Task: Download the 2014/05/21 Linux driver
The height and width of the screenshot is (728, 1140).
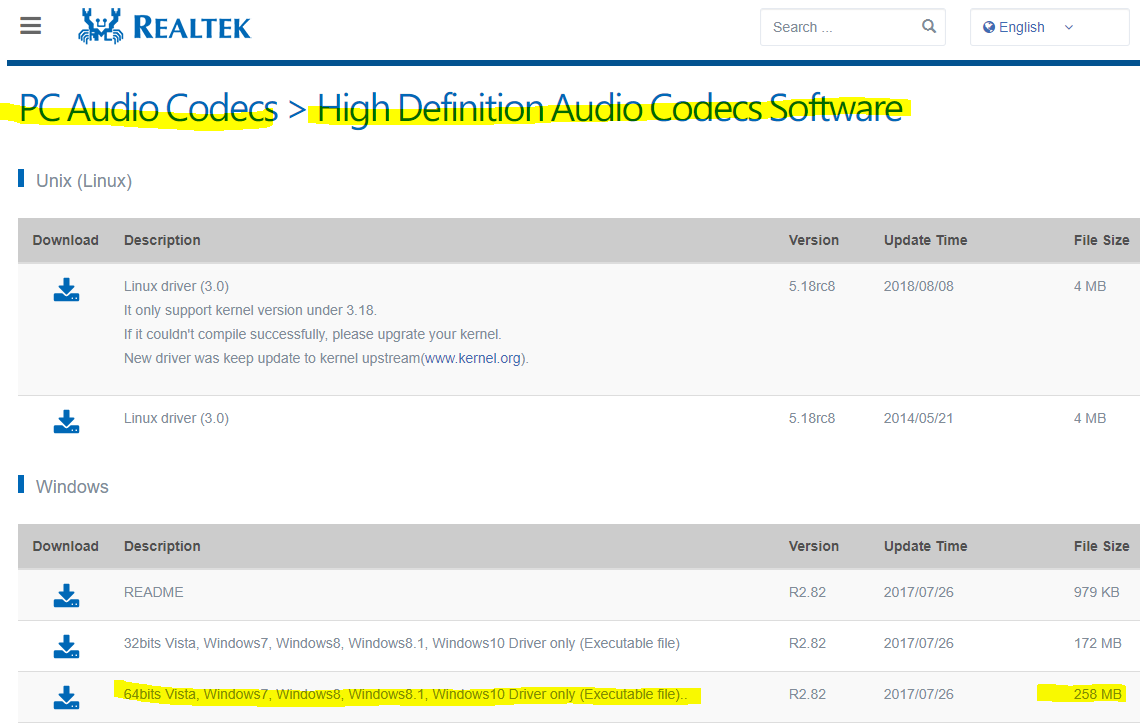Action: pos(66,421)
